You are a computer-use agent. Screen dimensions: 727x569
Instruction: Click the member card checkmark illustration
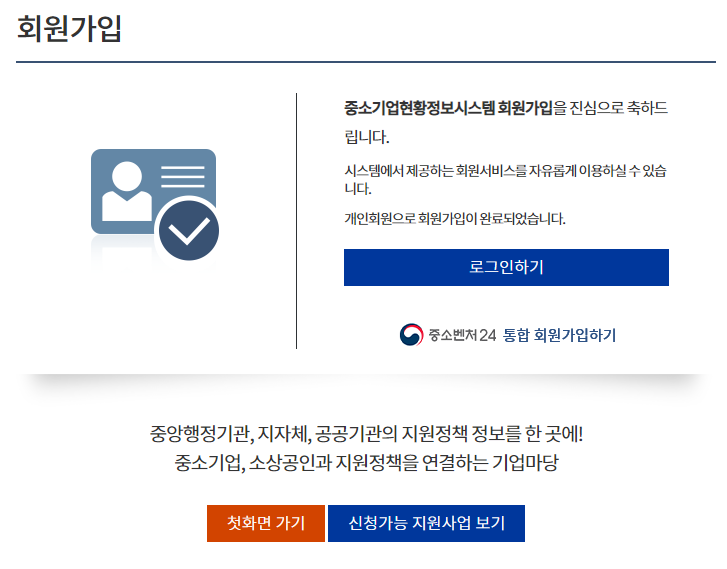(155, 205)
